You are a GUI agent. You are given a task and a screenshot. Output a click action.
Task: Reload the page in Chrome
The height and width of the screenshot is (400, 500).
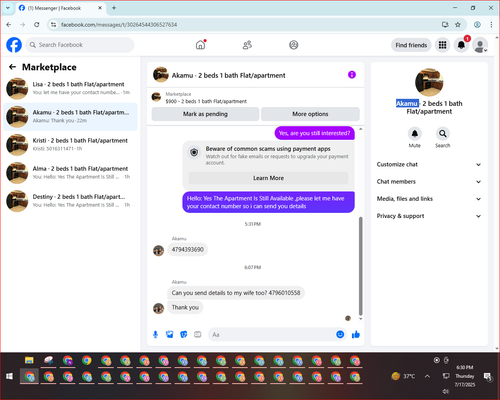tap(37, 24)
